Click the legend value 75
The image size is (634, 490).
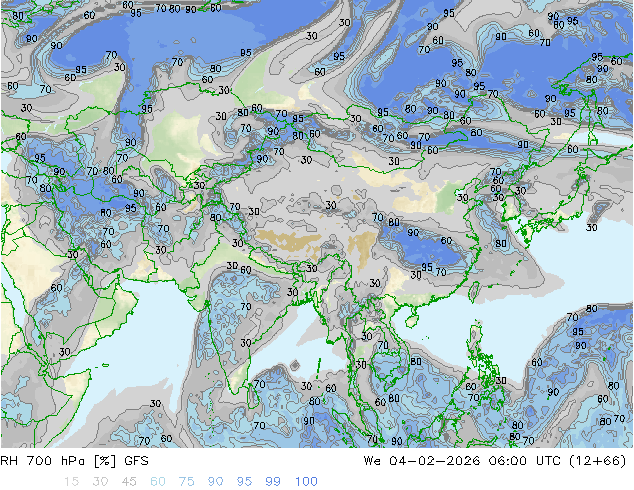coord(187,482)
